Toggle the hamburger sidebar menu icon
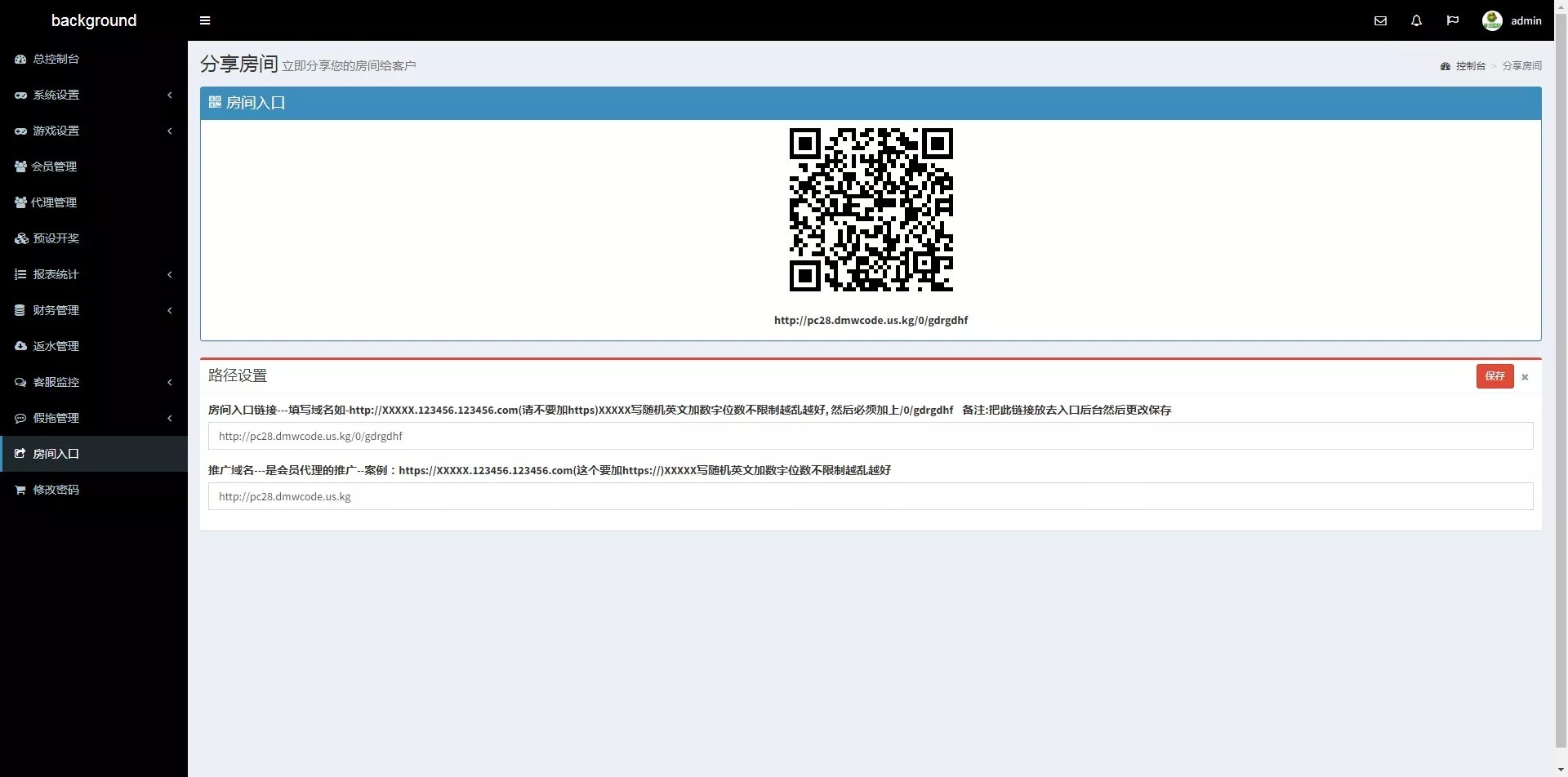Screen dimensions: 1568x777 point(205,20)
